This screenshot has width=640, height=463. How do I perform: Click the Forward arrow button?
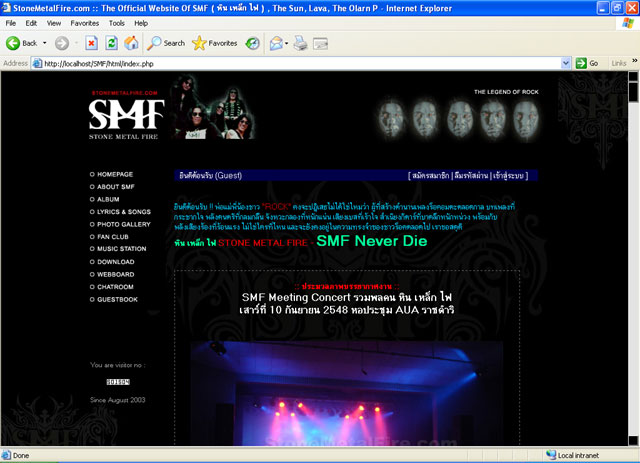pyautogui.click(x=62, y=43)
